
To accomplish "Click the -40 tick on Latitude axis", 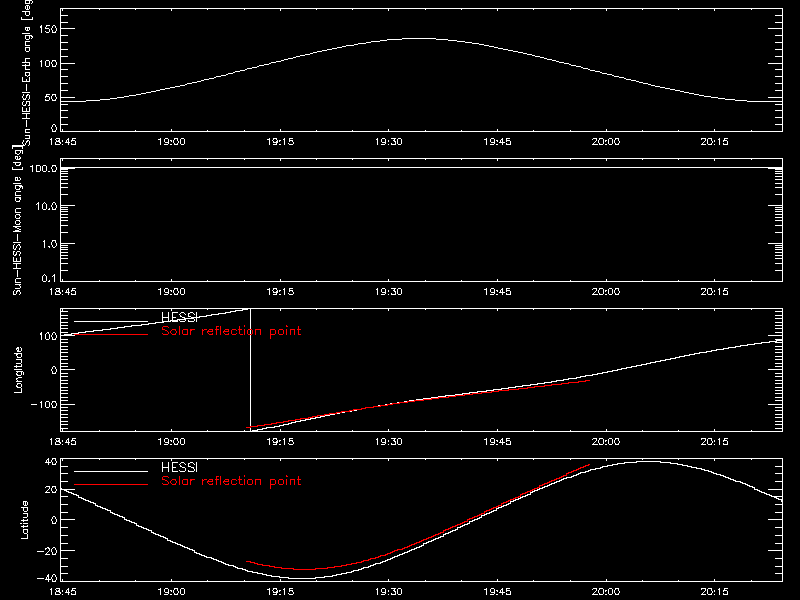I will tap(47, 578).
